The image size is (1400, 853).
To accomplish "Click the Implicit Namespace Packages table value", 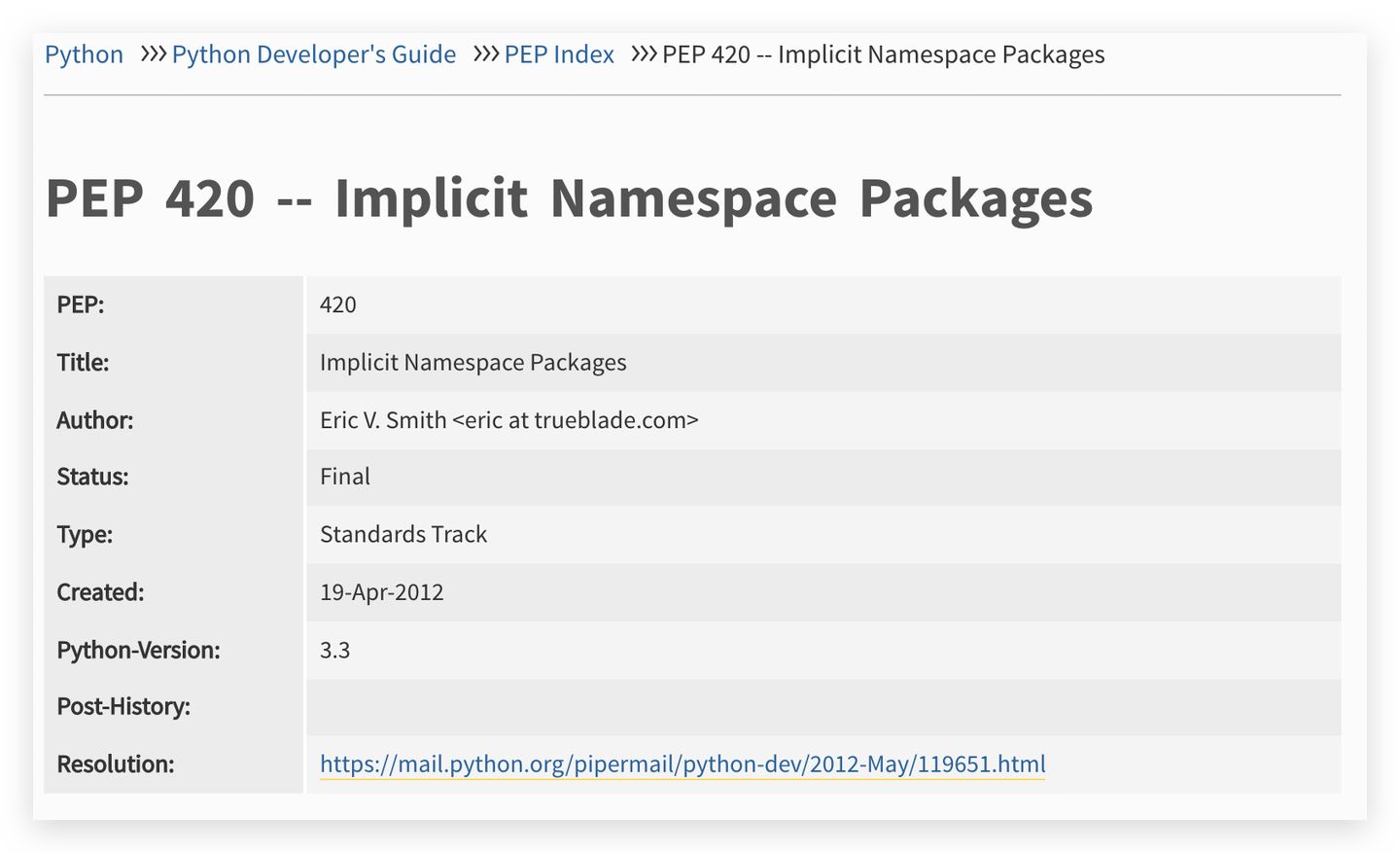I will (472, 363).
